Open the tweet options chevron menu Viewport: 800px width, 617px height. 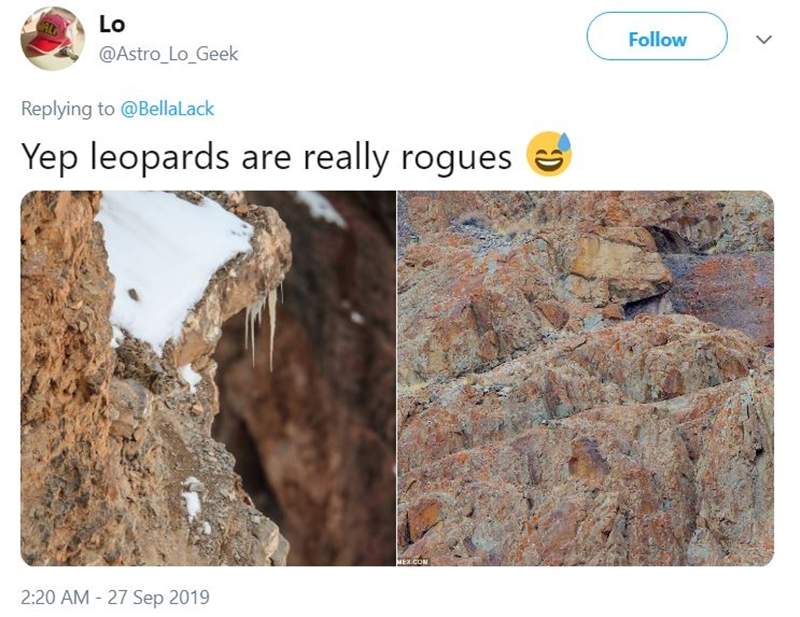click(763, 39)
